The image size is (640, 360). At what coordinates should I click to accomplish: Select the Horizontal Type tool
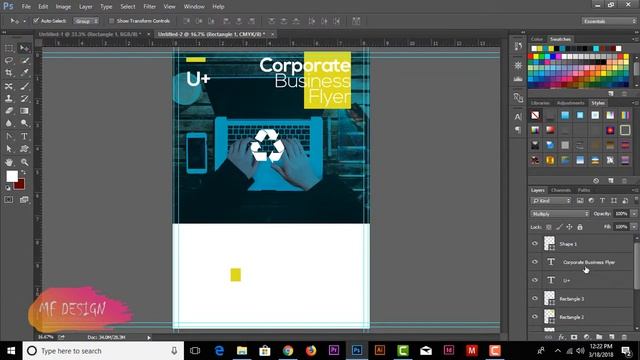[24, 136]
